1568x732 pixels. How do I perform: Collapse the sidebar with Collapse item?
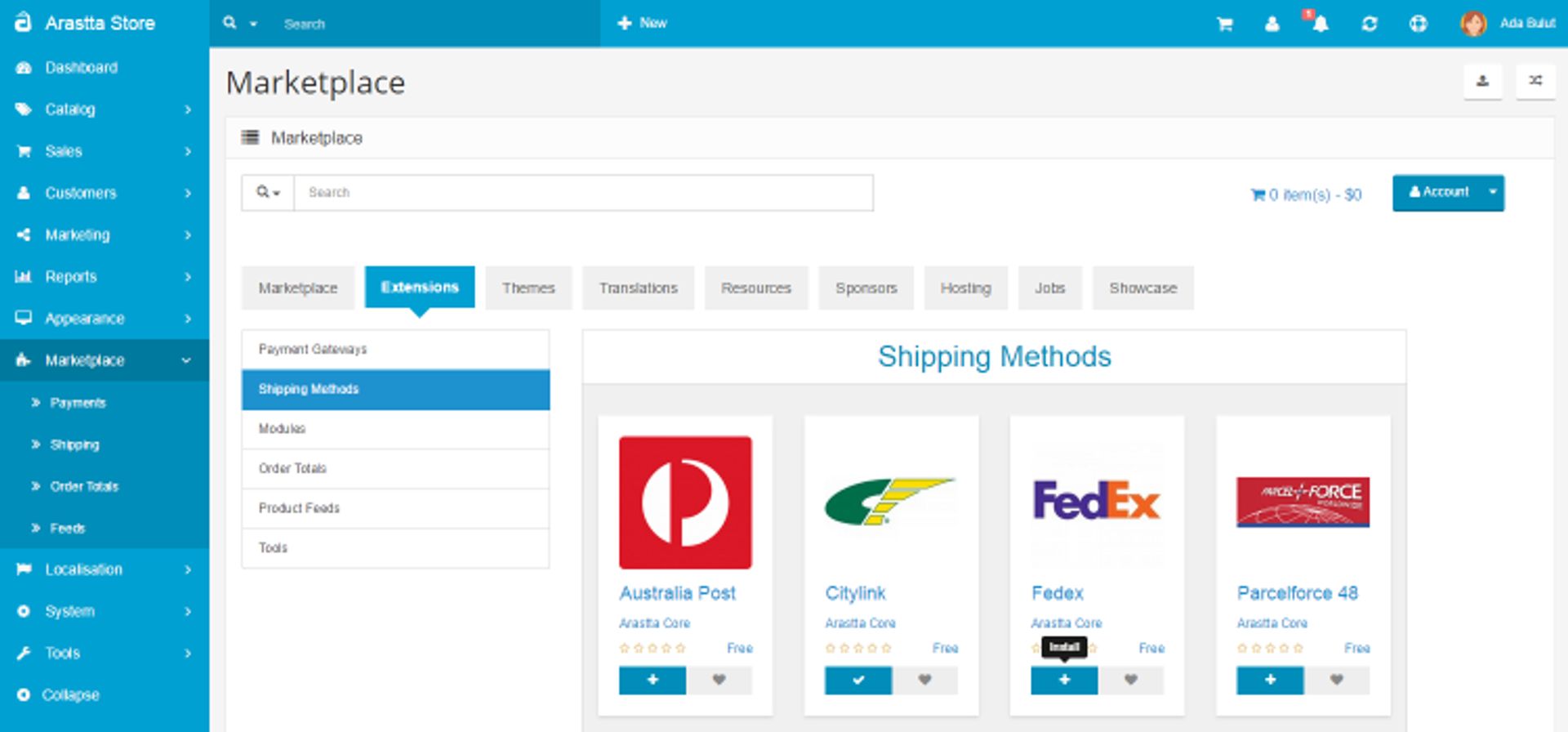point(105,694)
